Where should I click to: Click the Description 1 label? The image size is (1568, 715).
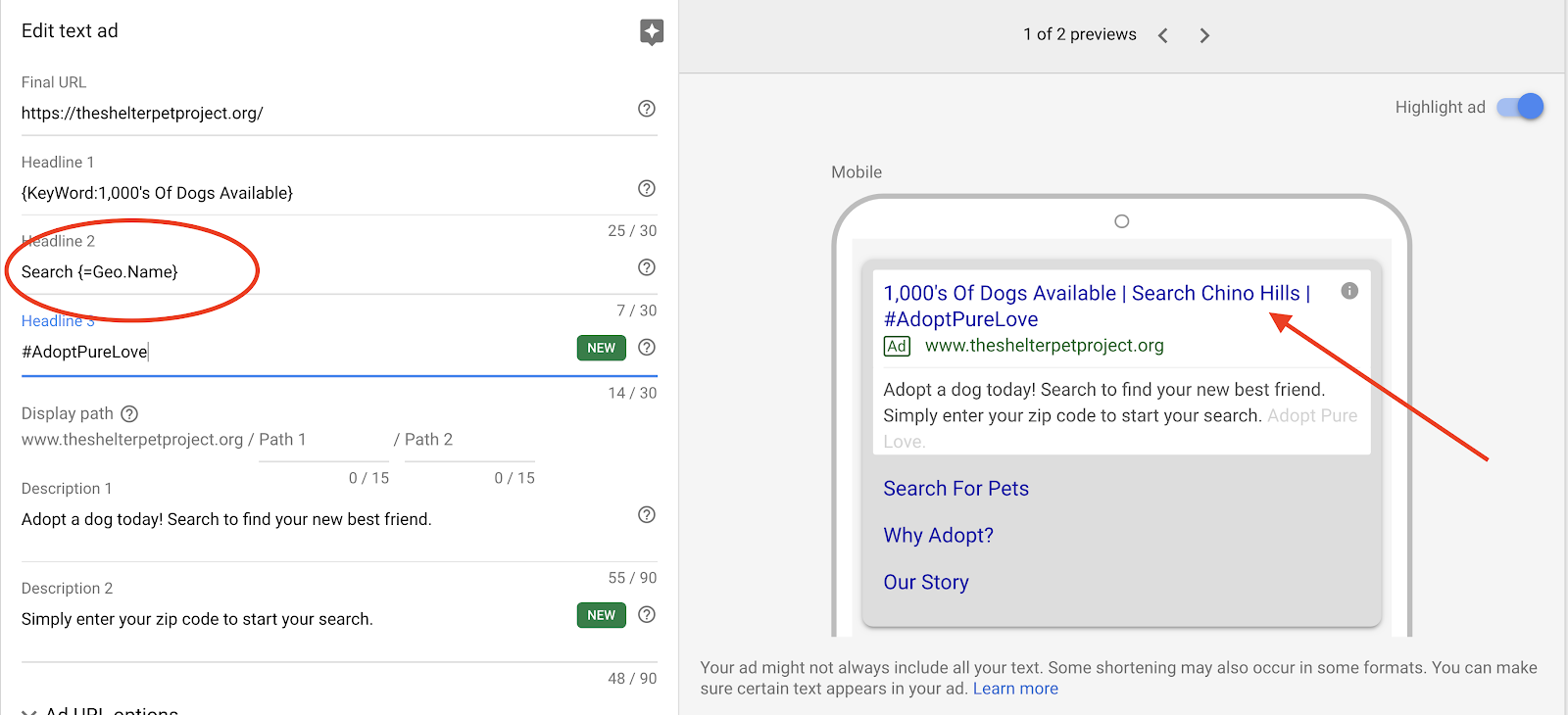(x=67, y=489)
